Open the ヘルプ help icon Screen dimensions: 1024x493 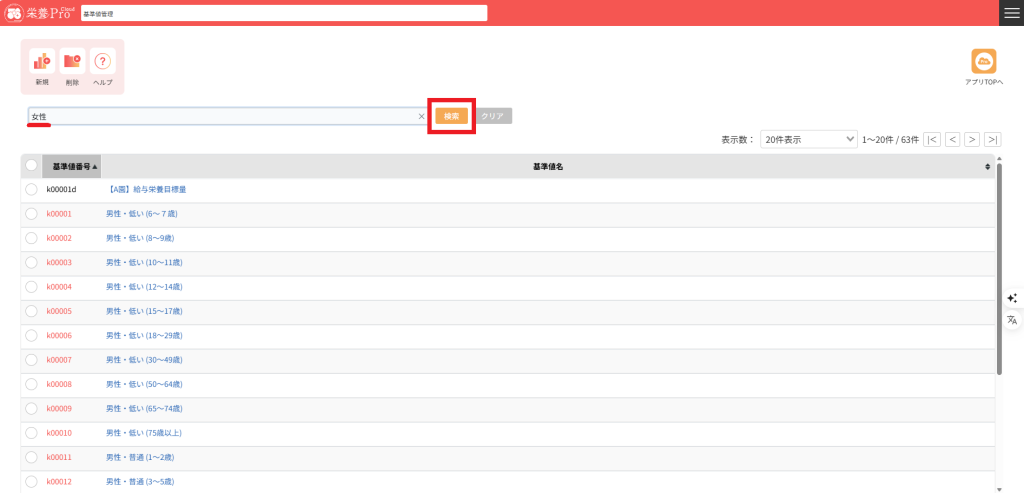(x=103, y=62)
